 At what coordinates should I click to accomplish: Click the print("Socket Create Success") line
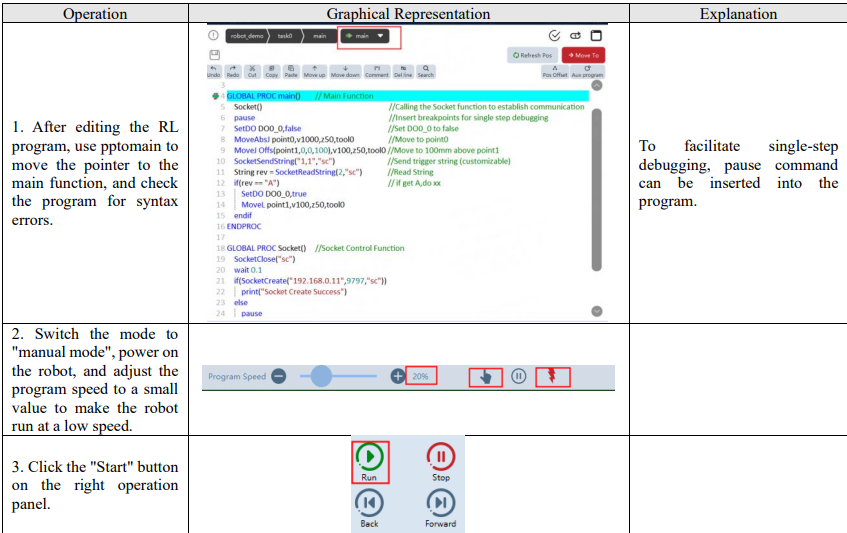coord(294,292)
